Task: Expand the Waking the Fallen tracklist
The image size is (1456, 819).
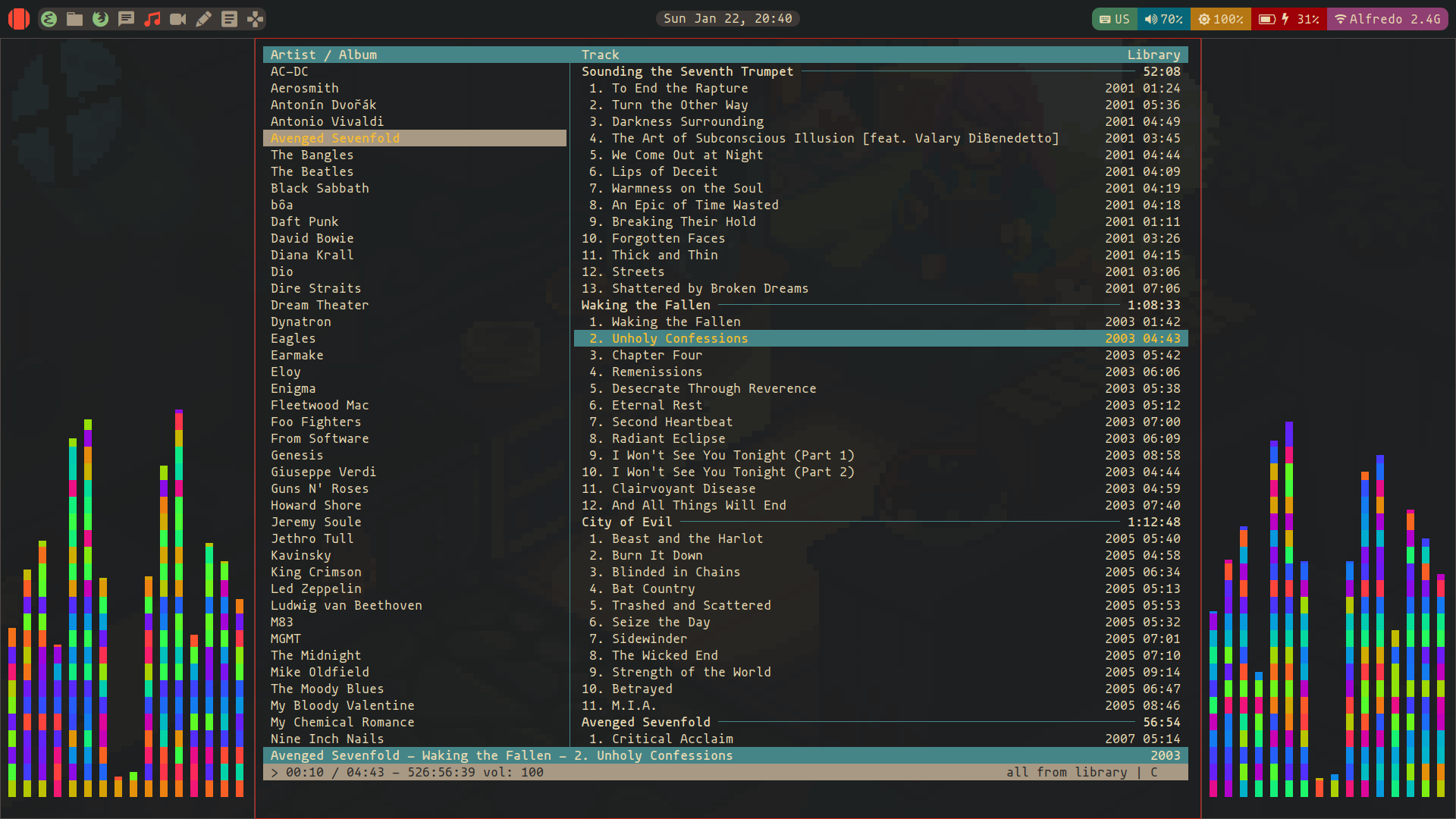Action: click(647, 304)
